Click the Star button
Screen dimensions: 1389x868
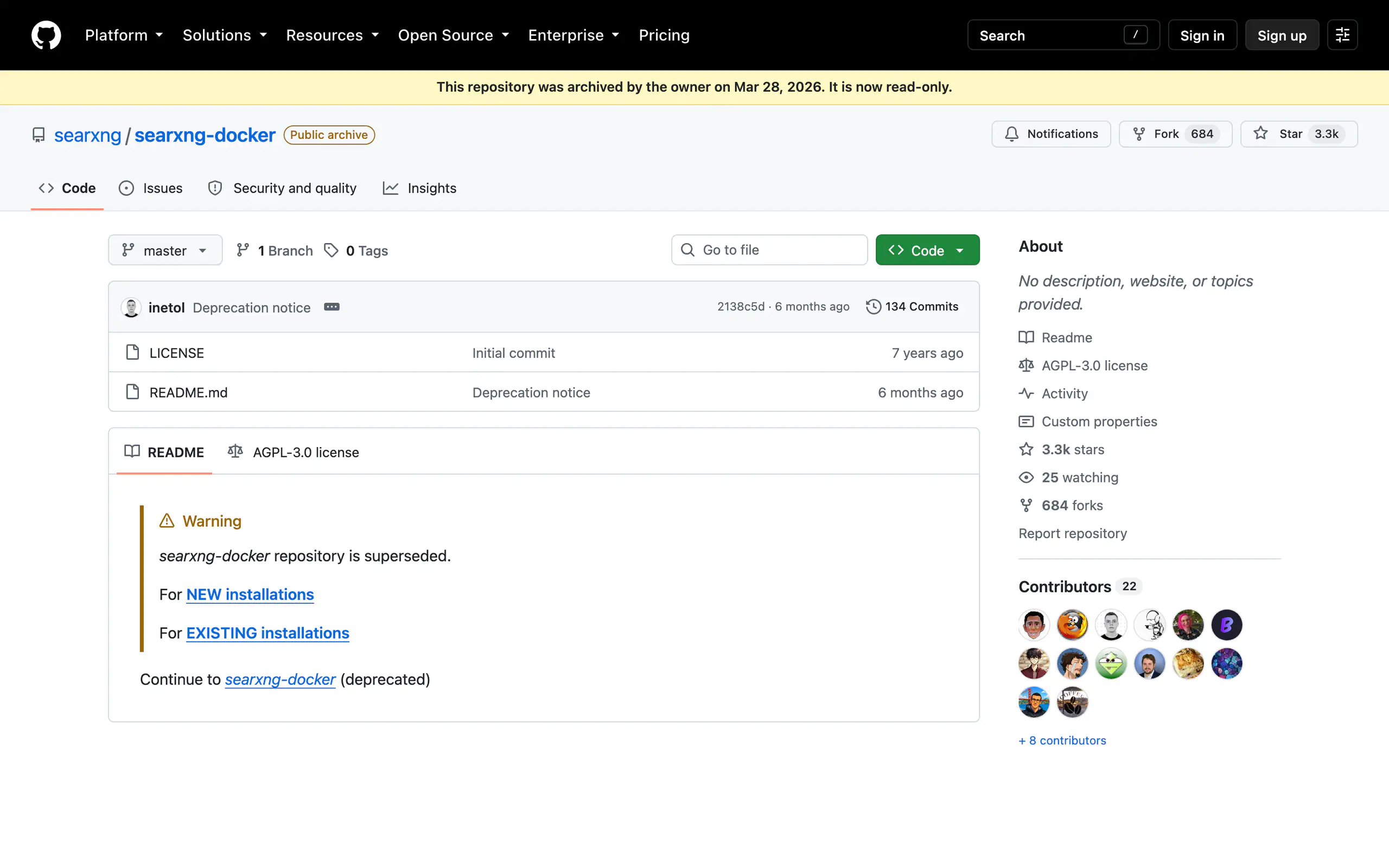(x=1298, y=134)
